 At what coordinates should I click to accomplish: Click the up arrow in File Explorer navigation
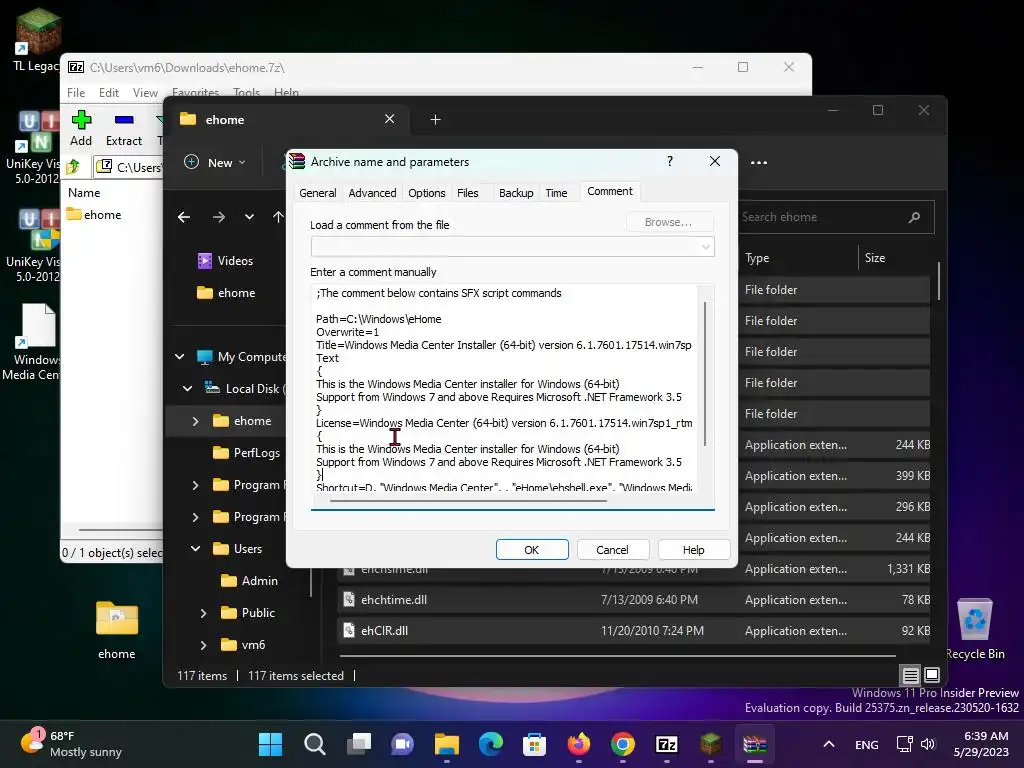[278, 217]
